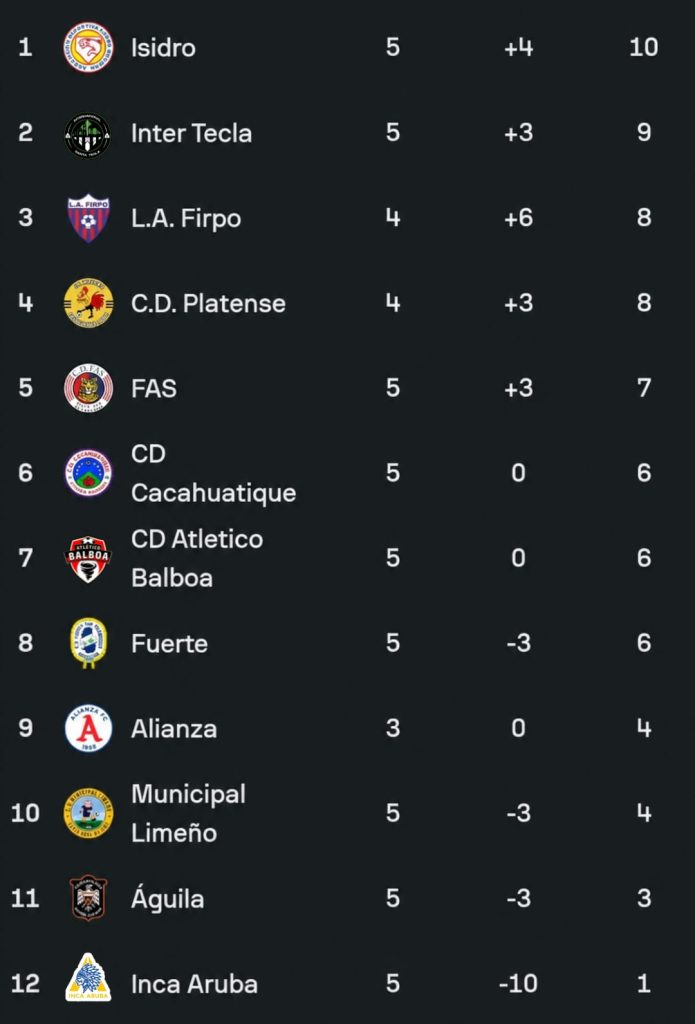Click Isidro's 10 points value
The width and height of the screenshot is (695, 1024).
coord(643,47)
